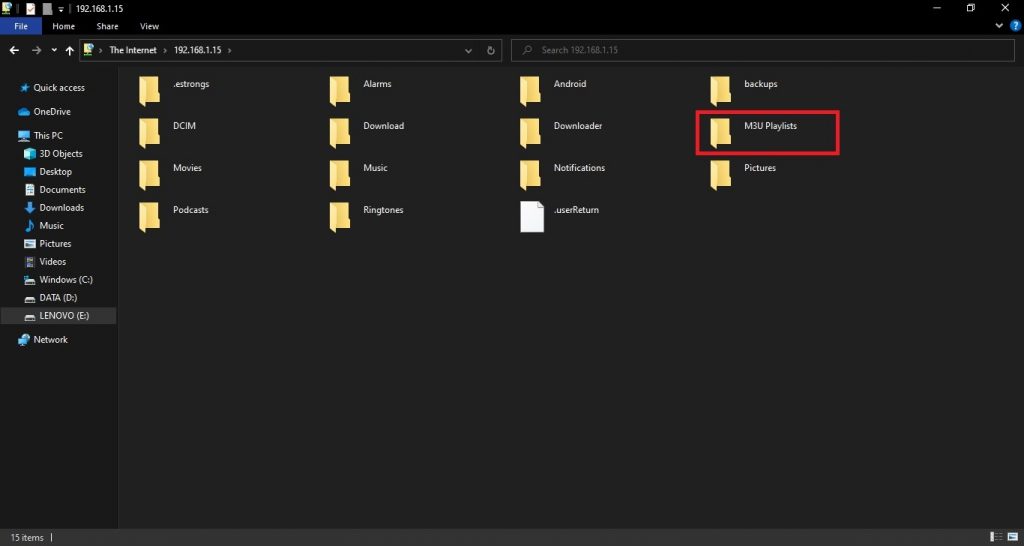Open the Downloader folder icon
This screenshot has height=546, width=1024.
click(x=530, y=133)
